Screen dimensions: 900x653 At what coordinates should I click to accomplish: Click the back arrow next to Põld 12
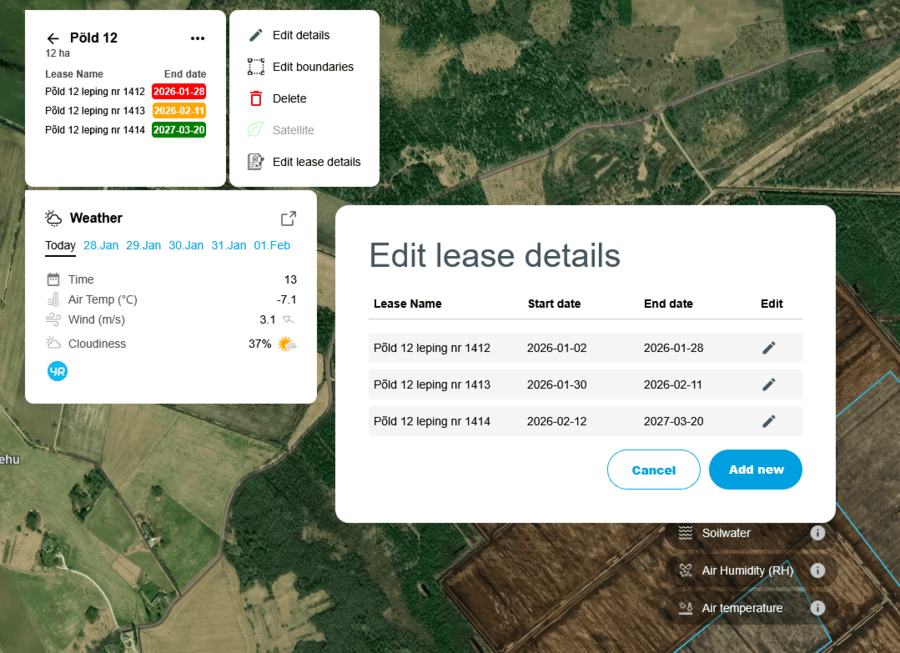pyautogui.click(x=53, y=39)
